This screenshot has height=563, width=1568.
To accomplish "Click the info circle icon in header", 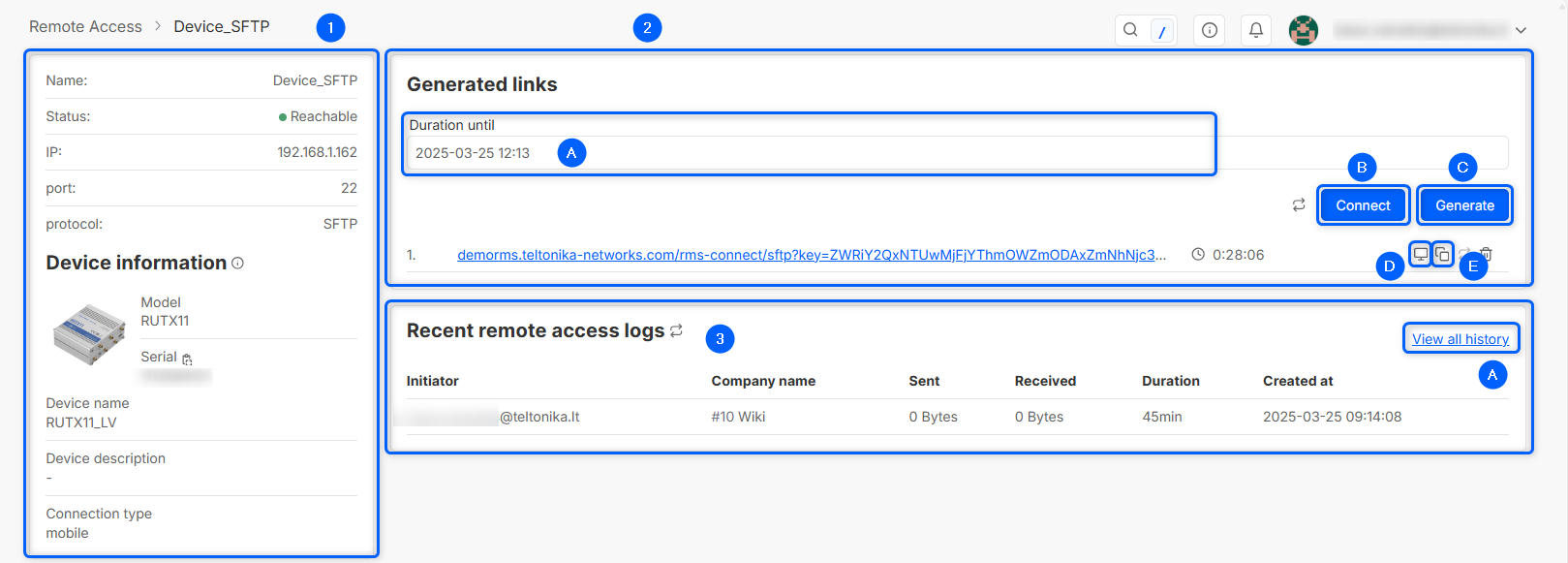I will coord(1210,30).
